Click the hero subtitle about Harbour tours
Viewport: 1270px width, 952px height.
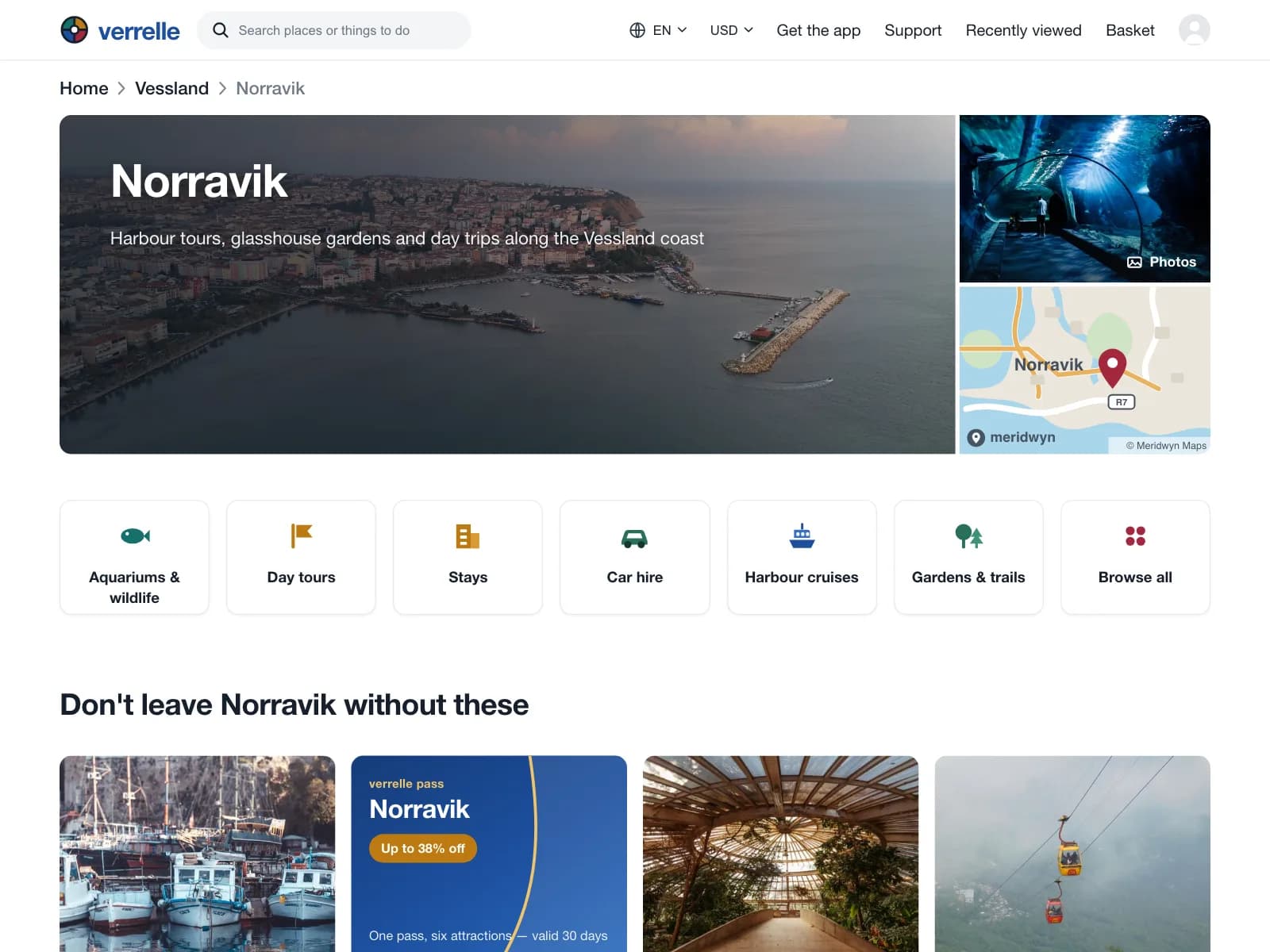(407, 238)
